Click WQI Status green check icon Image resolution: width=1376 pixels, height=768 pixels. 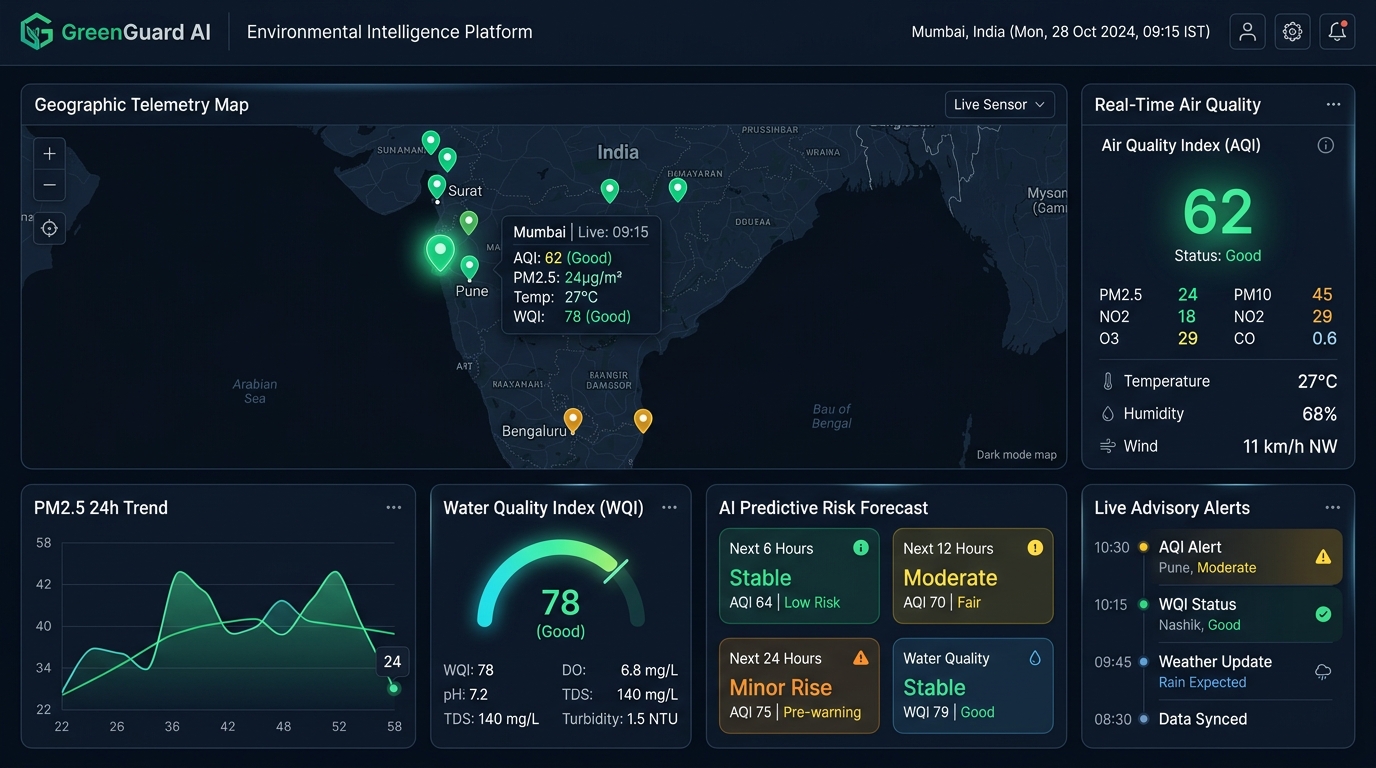1323,614
